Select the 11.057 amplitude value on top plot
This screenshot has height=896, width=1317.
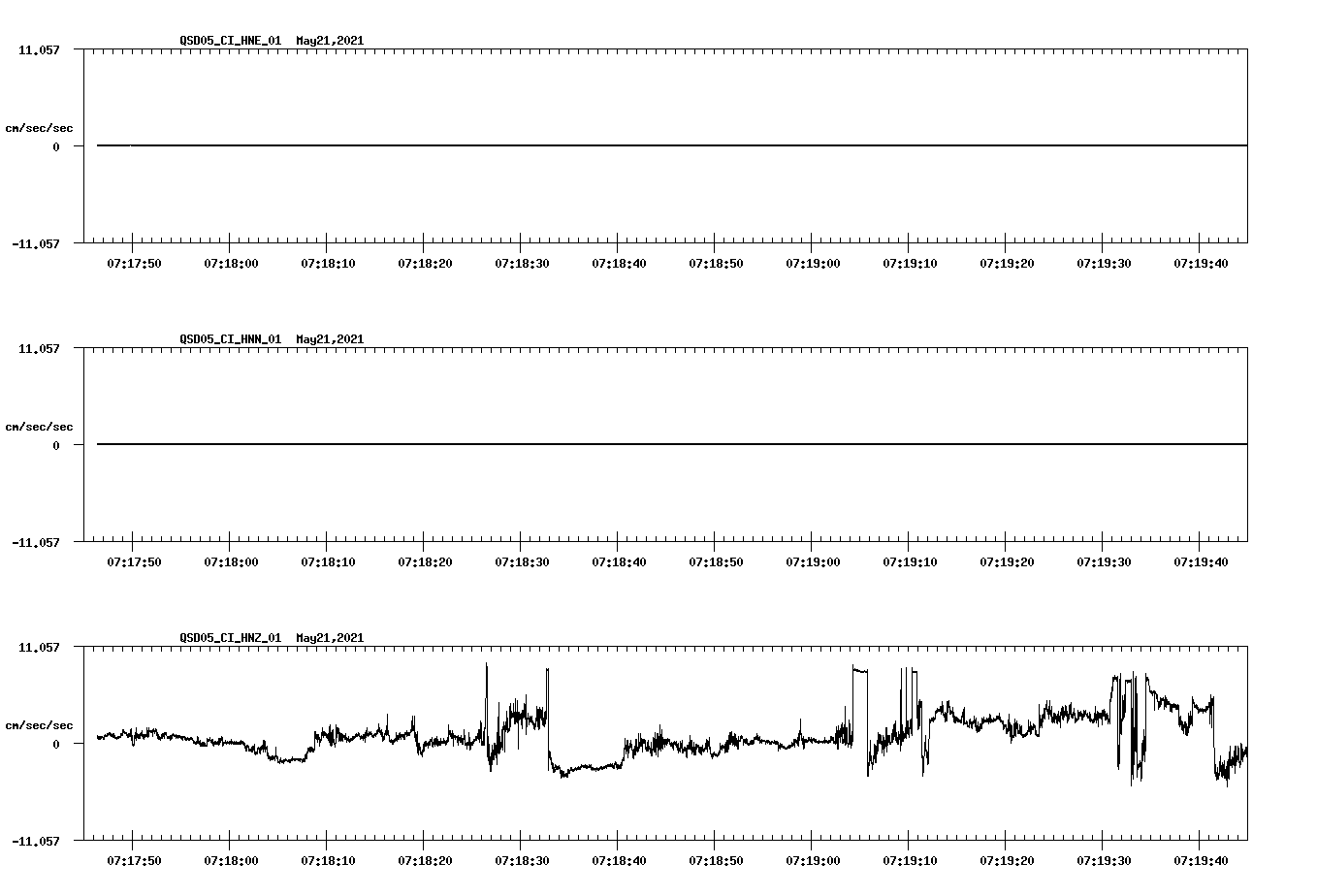(x=41, y=51)
